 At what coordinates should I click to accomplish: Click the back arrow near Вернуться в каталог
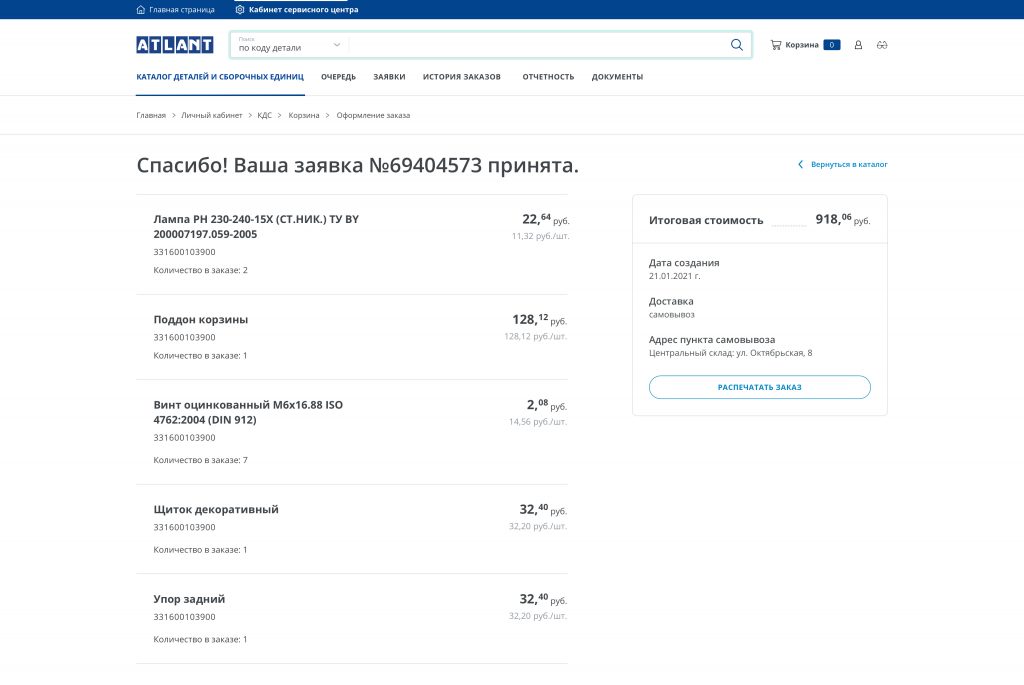(800, 164)
